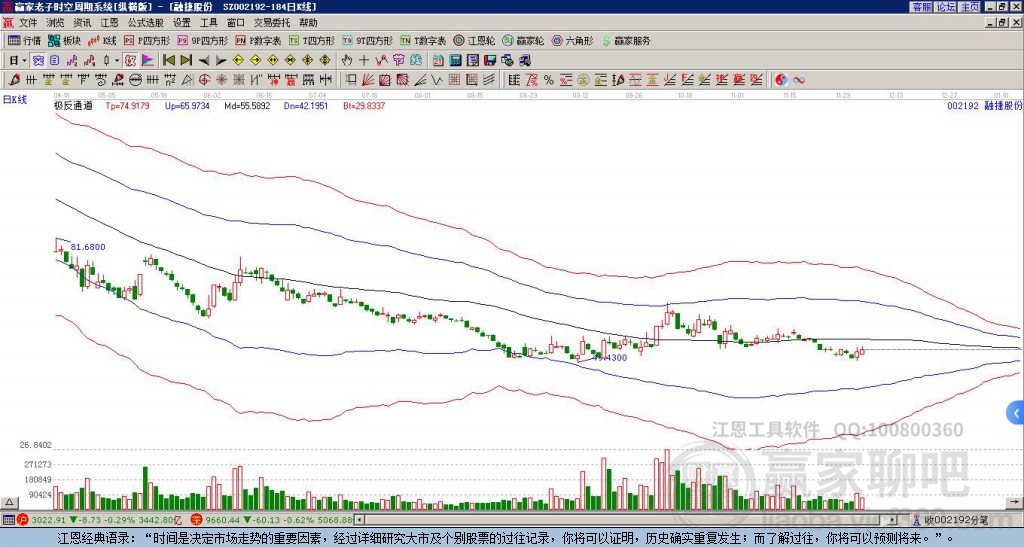Click the 论坛 forum button

[x=945, y=7]
